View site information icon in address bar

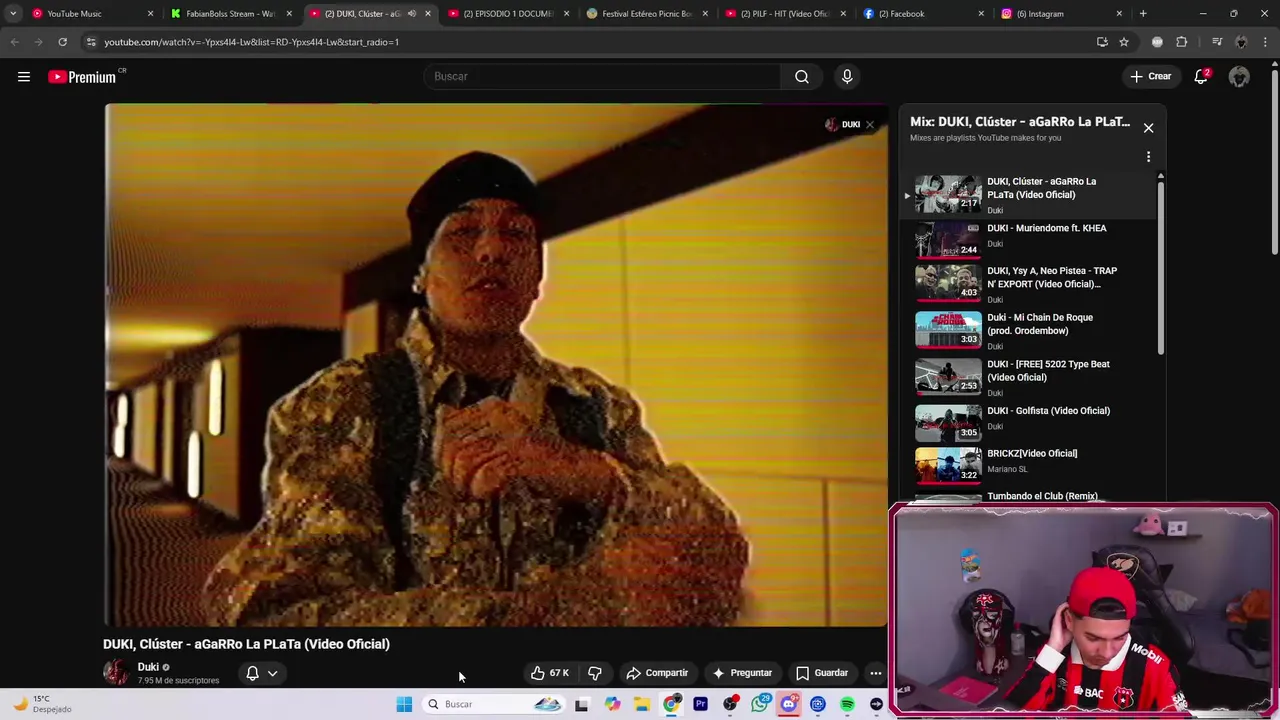click(x=91, y=42)
